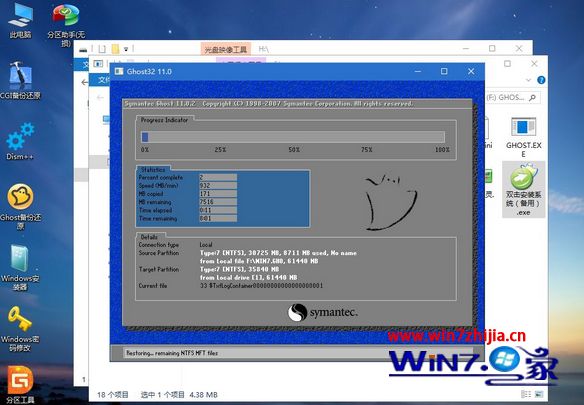Click the search box showing (F:) GHOS...
584x405 pixels.
[513, 98]
